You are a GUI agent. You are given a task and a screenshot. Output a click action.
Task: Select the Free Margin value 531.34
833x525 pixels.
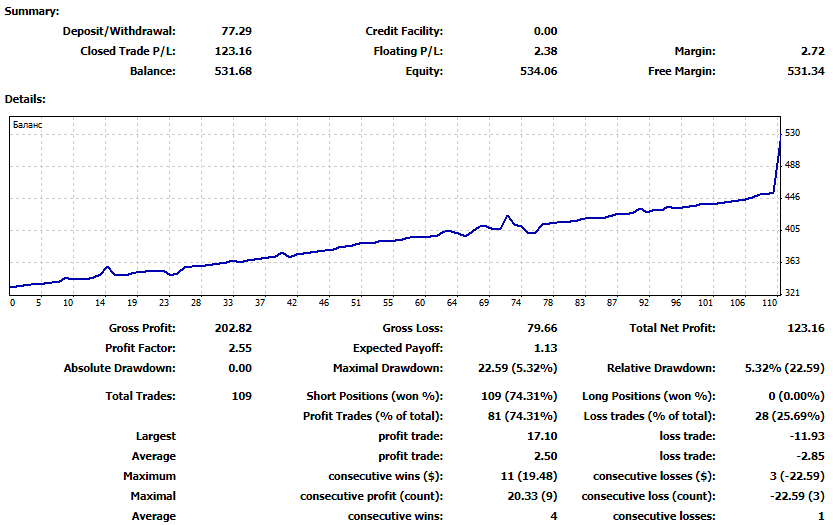806,71
